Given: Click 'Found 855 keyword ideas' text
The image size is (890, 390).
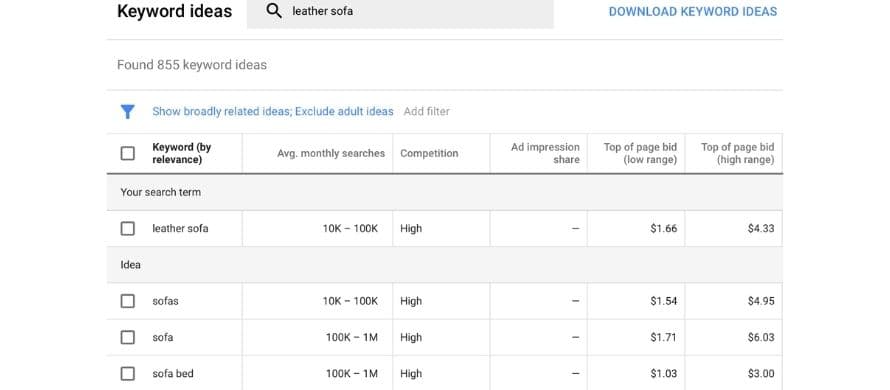Looking at the screenshot, I should click(x=192, y=65).
